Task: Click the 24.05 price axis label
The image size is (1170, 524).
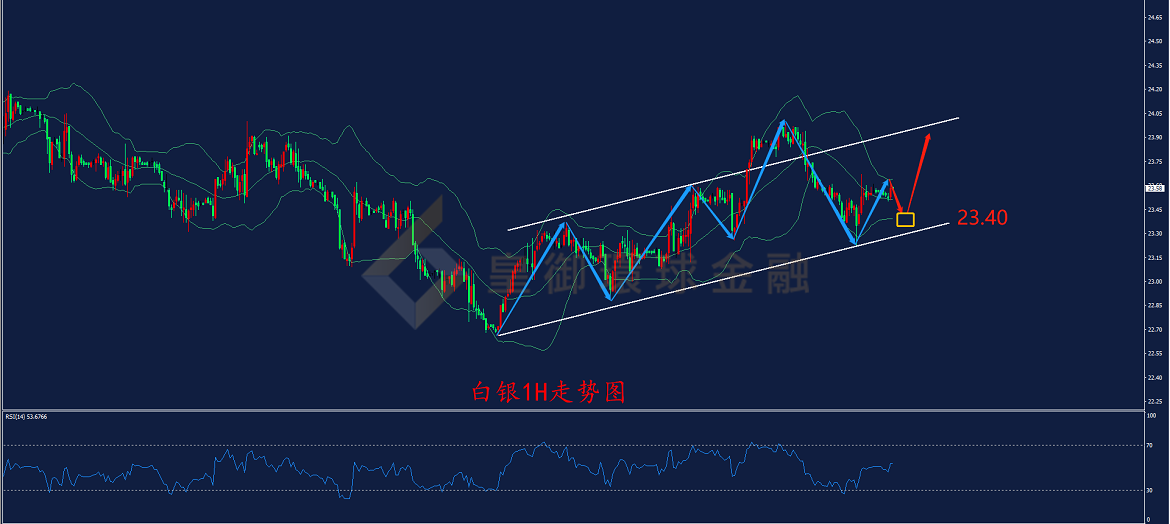Action: 1155,113
